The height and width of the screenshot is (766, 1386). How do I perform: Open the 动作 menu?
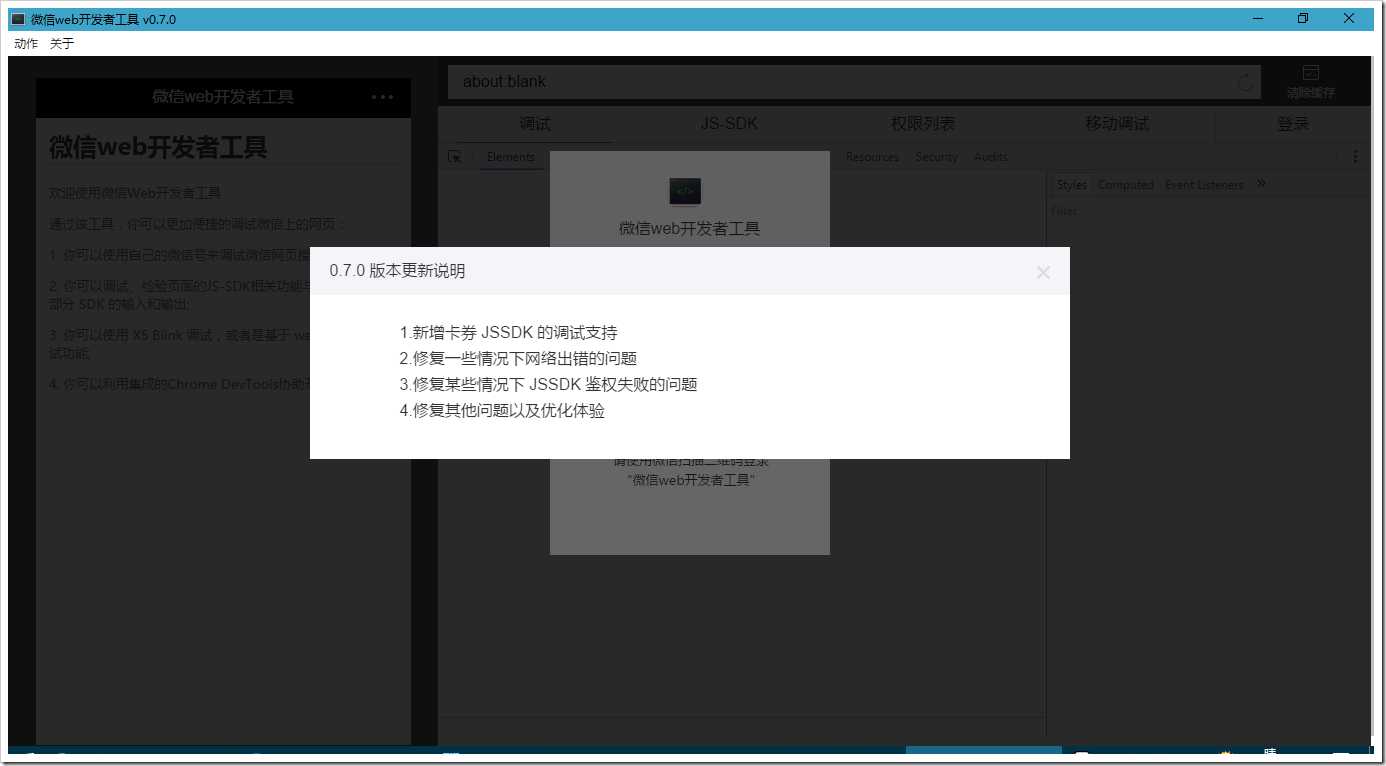click(26, 44)
